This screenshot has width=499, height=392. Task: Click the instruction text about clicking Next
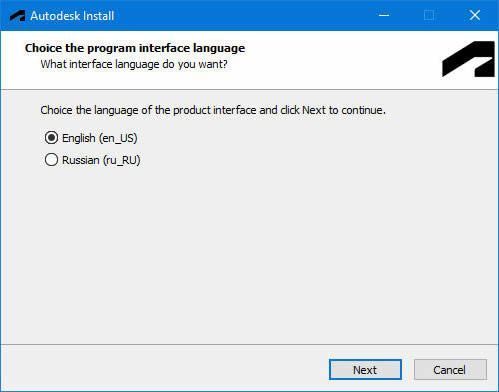point(213,110)
